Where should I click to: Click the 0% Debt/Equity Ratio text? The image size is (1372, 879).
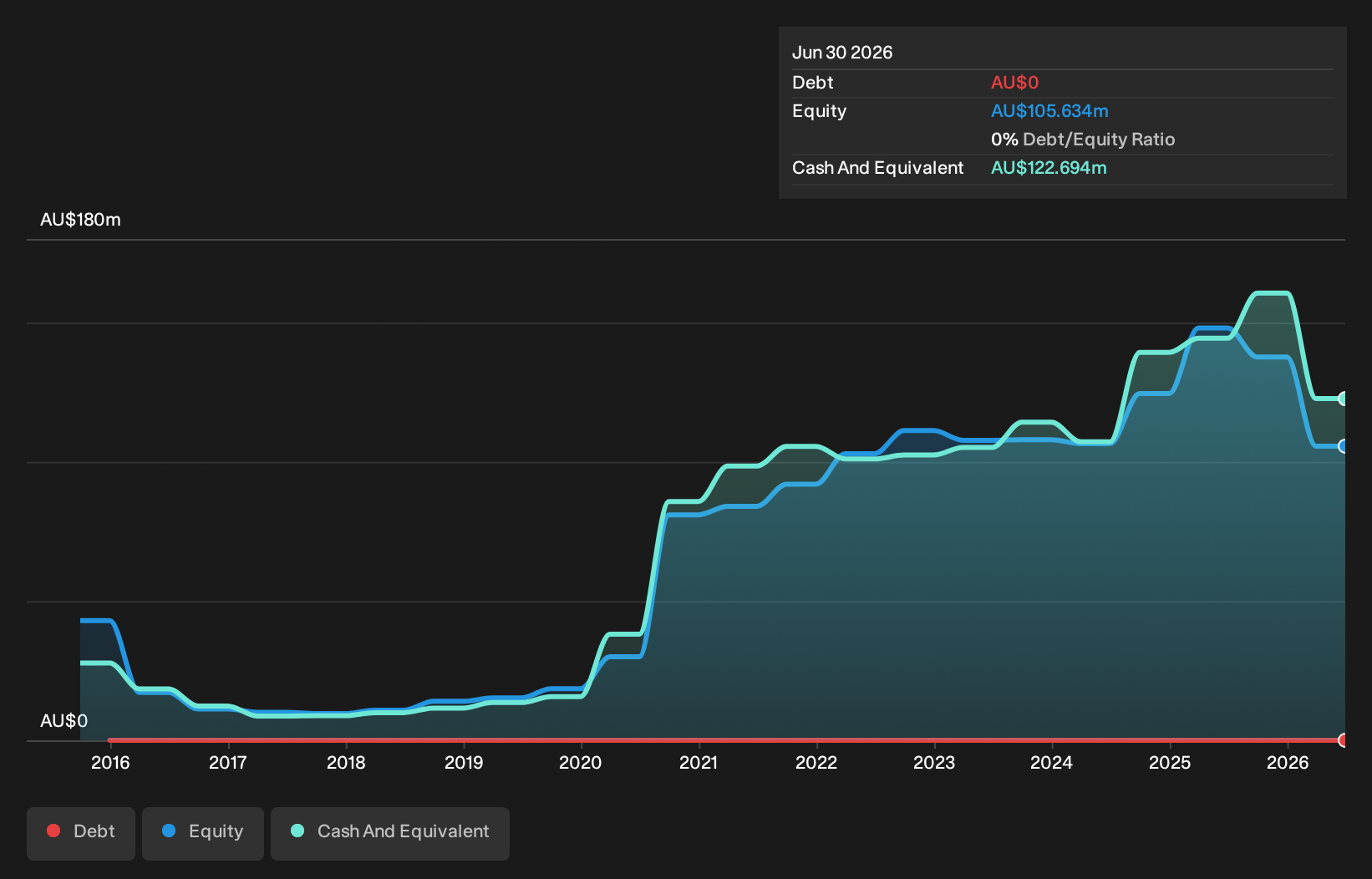pos(1083,140)
